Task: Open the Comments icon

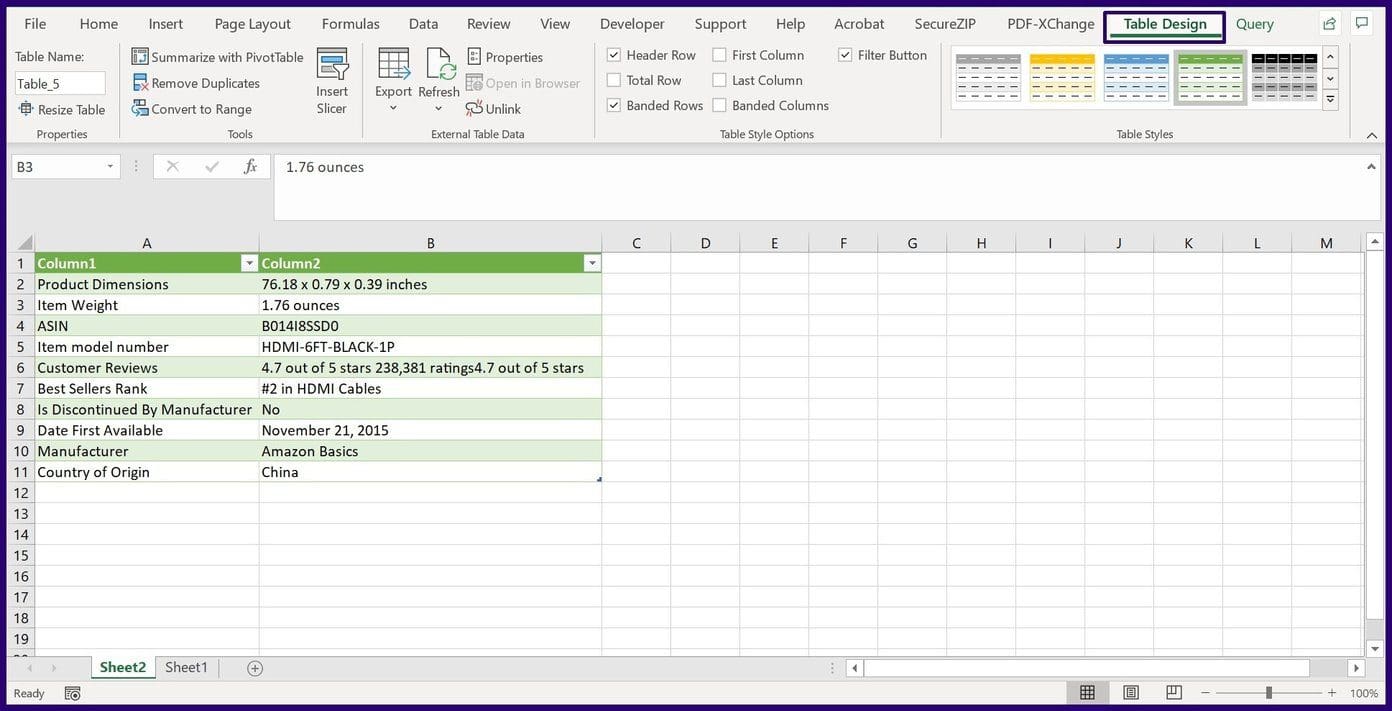Action: pos(1361,24)
